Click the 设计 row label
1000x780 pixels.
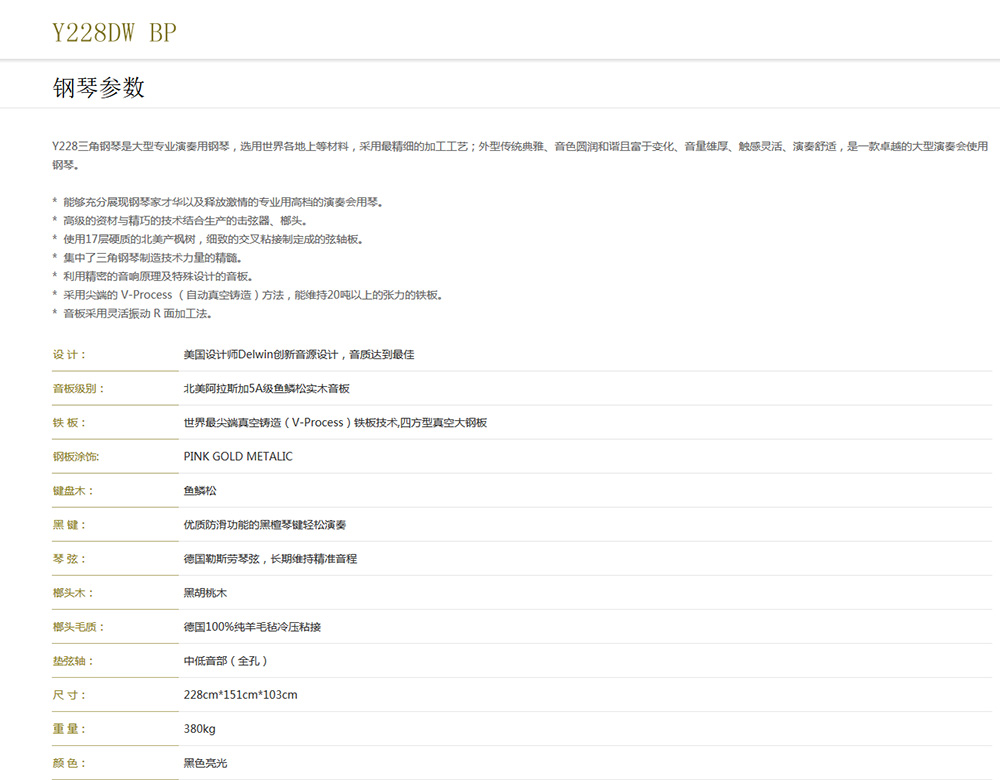[69, 355]
